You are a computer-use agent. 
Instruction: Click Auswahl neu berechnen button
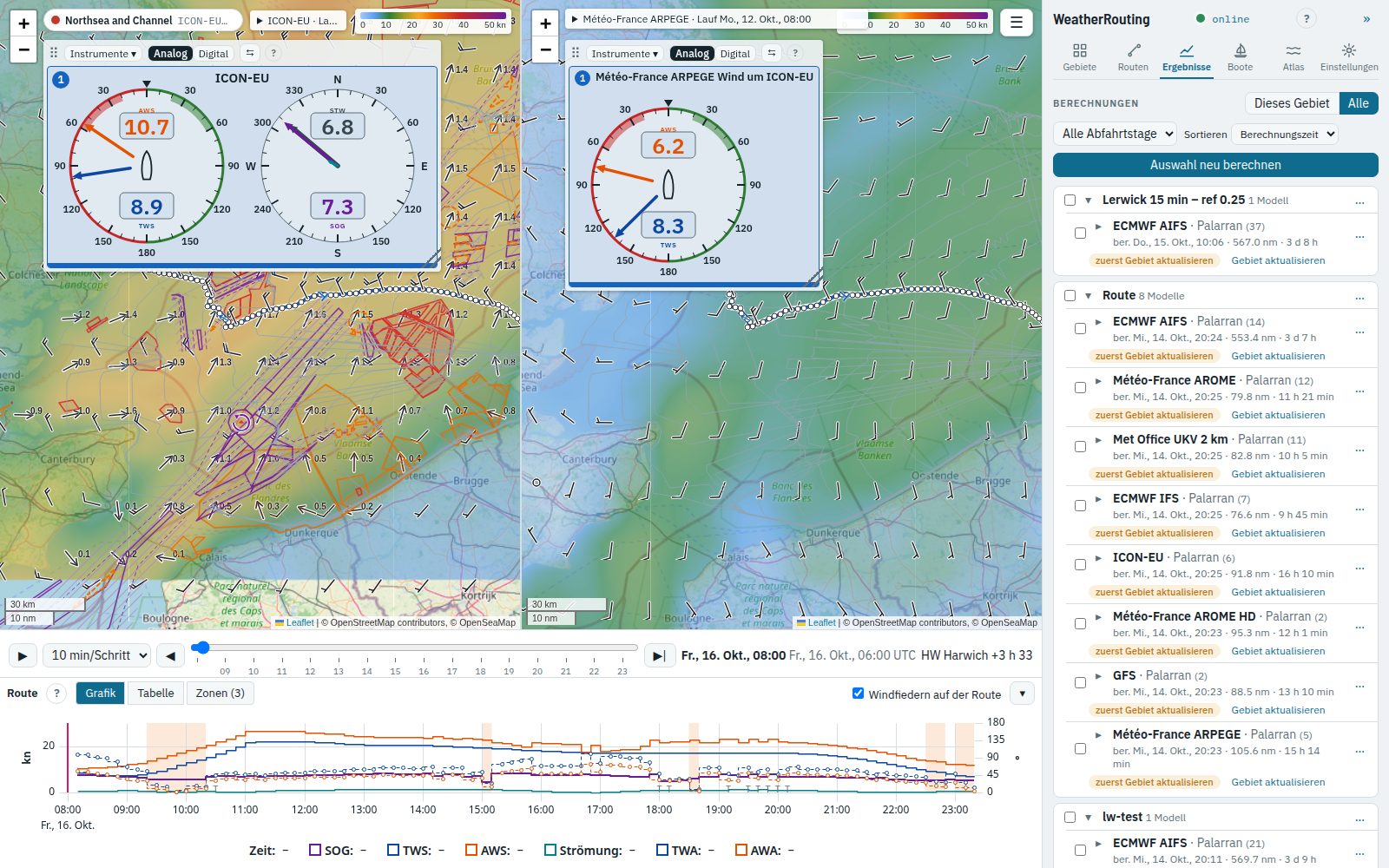1215,165
